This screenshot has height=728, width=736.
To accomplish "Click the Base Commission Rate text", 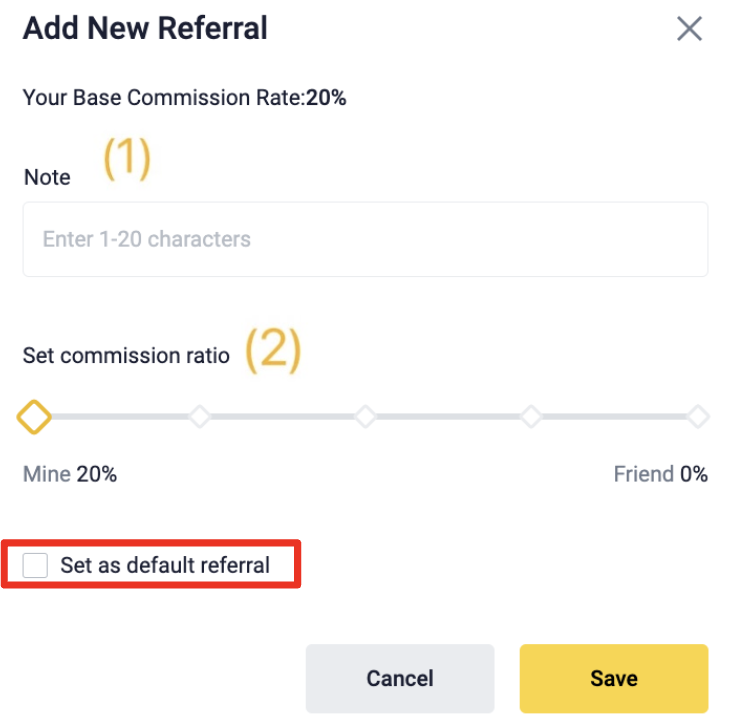I will 184,98.
